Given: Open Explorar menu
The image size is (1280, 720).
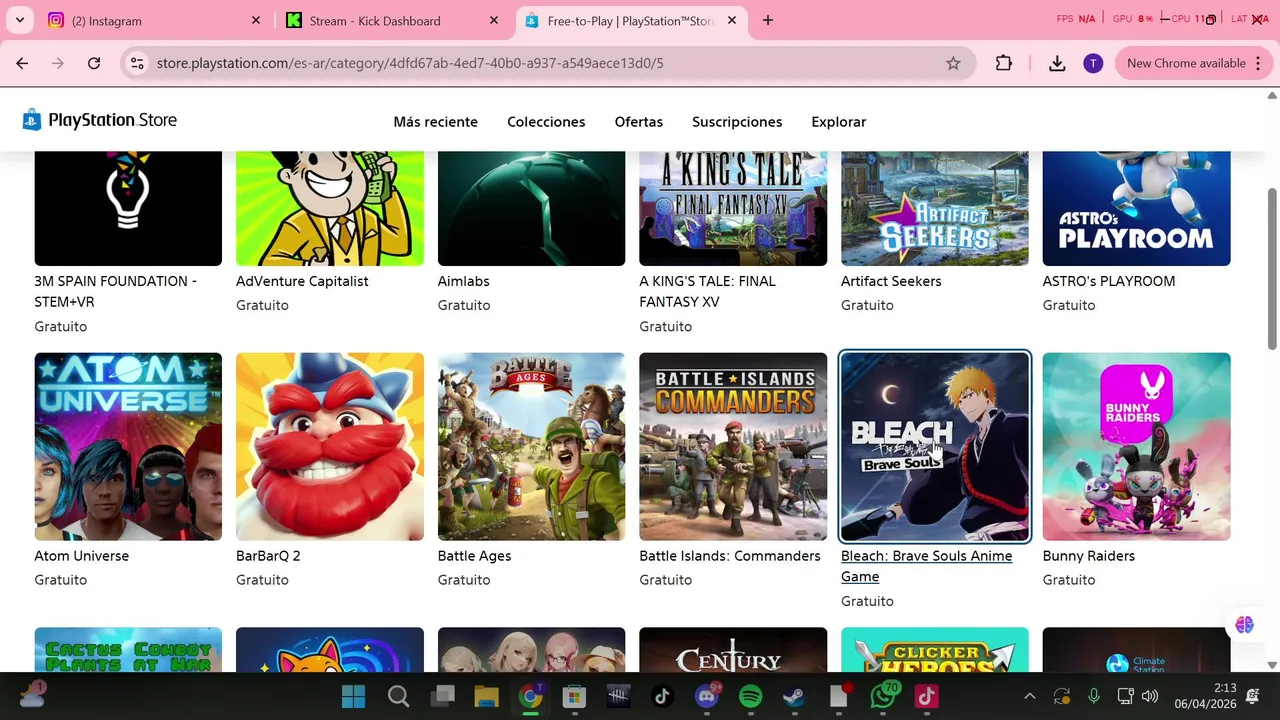Looking at the screenshot, I should point(839,122).
